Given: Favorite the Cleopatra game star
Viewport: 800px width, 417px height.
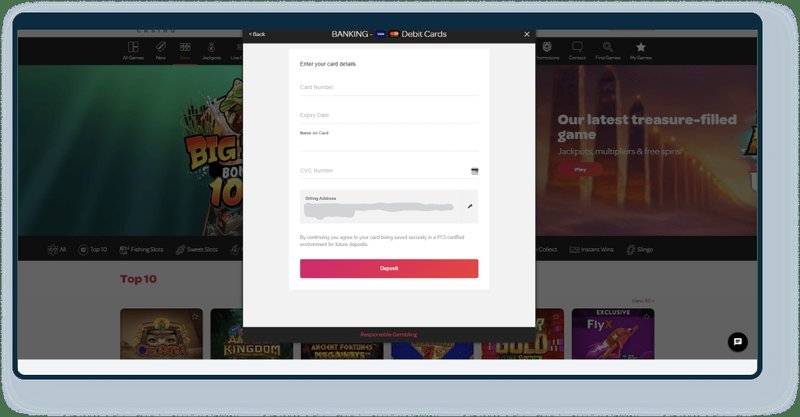Looking at the screenshot, I should pos(194,316).
